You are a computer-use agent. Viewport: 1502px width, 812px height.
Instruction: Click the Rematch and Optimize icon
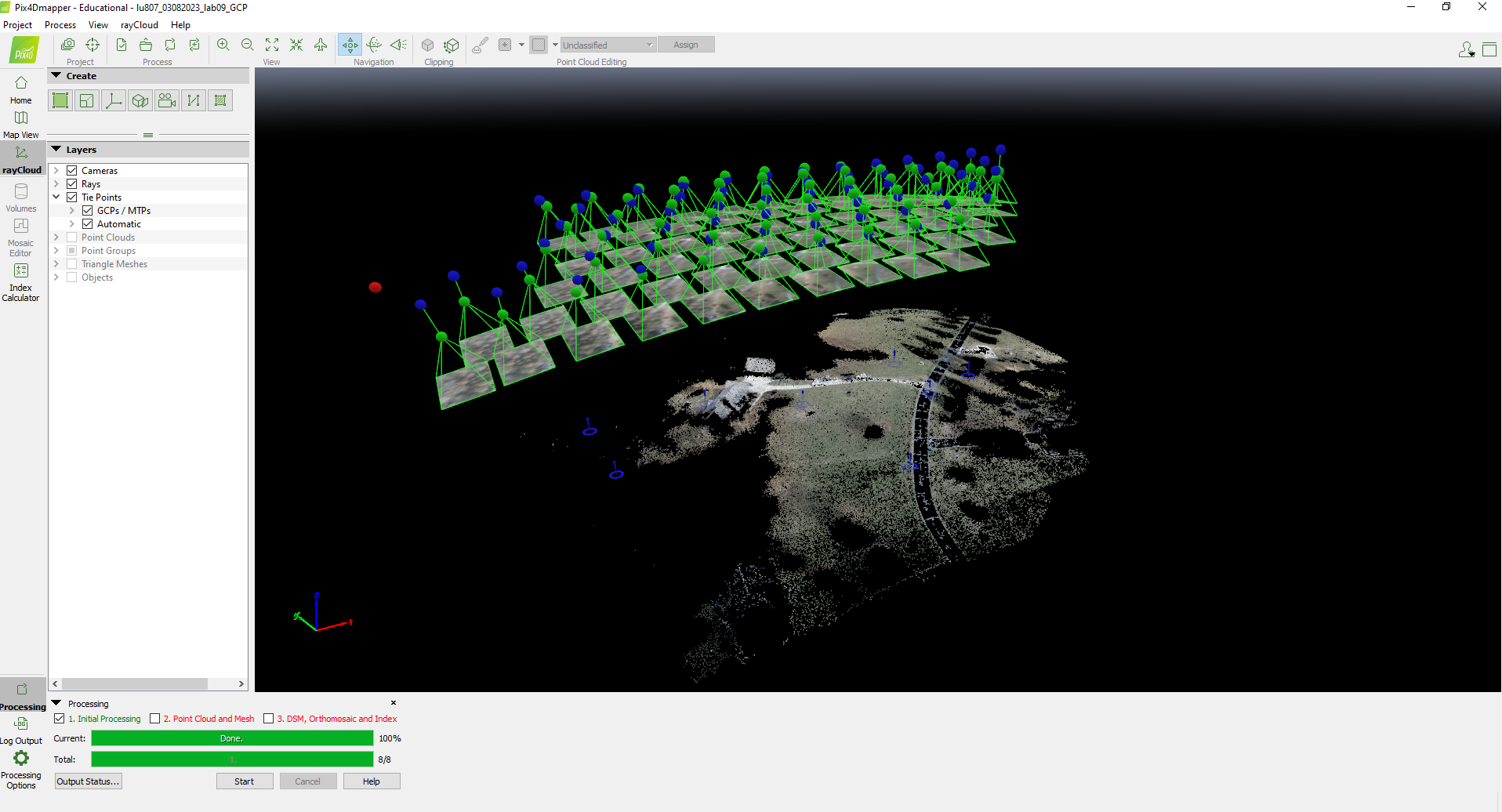(194, 45)
